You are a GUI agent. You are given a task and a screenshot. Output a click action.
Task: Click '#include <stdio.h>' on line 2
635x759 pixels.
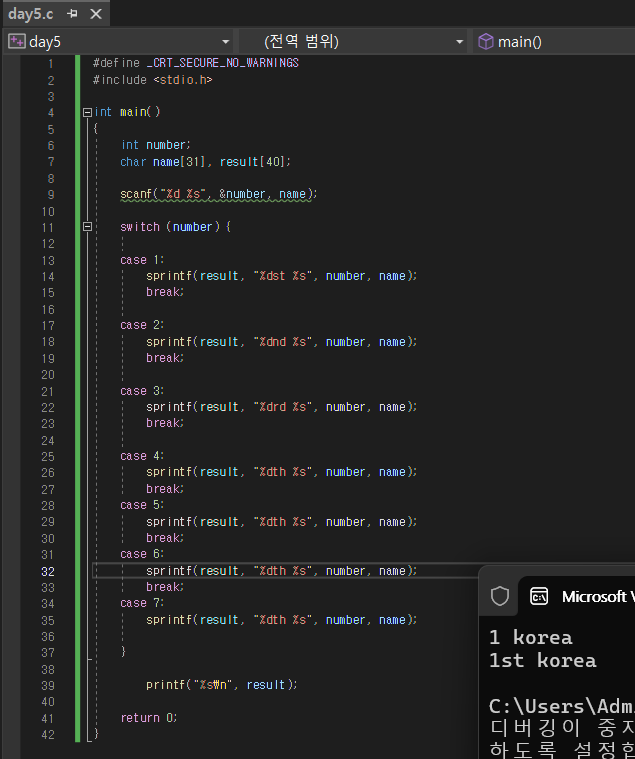(152, 80)
